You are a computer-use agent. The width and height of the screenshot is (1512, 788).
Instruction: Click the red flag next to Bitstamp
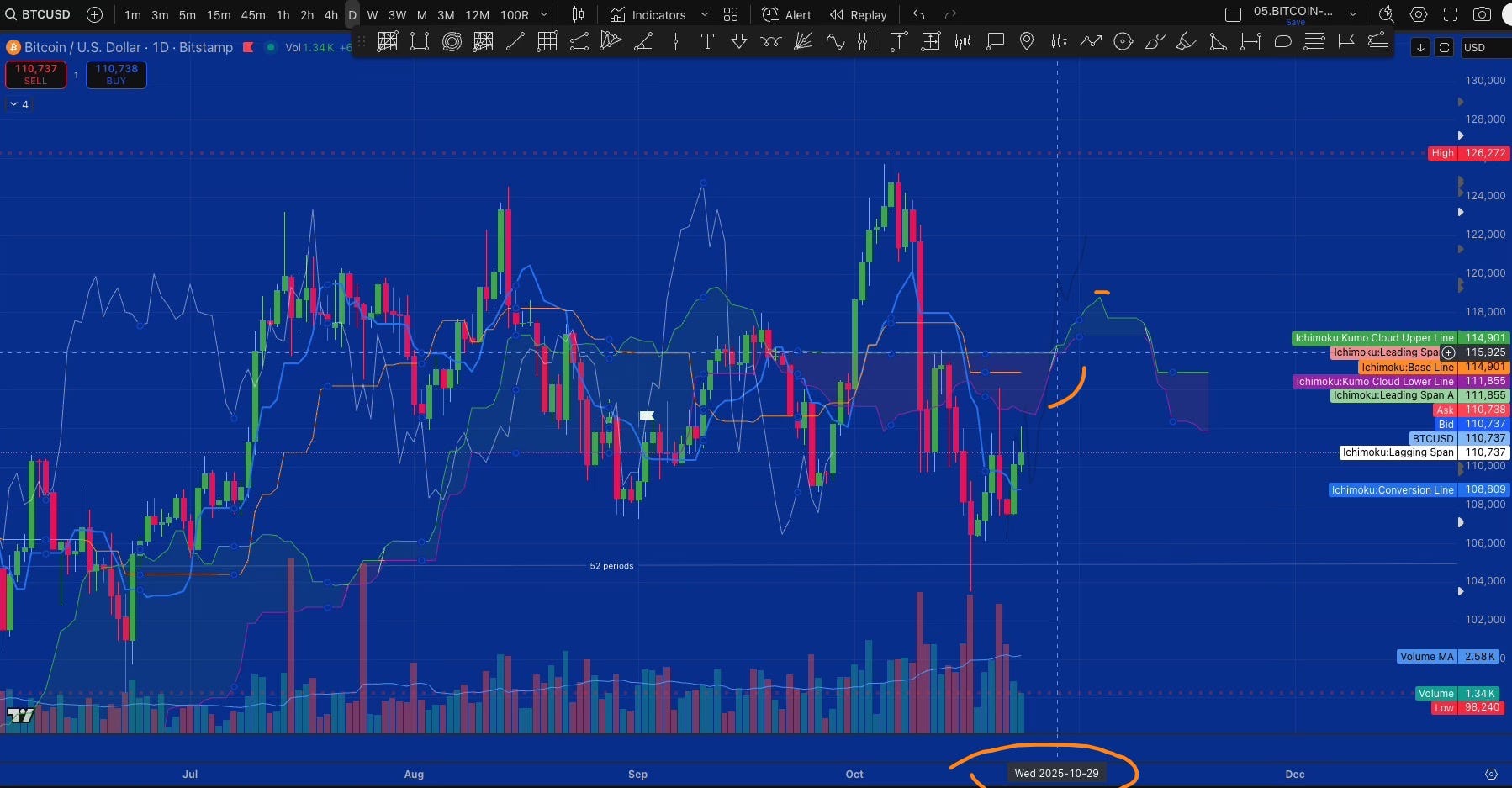pos(248,47)
